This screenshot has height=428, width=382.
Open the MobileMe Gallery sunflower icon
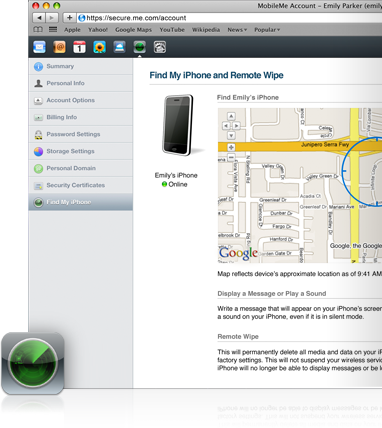pos(99,47)
